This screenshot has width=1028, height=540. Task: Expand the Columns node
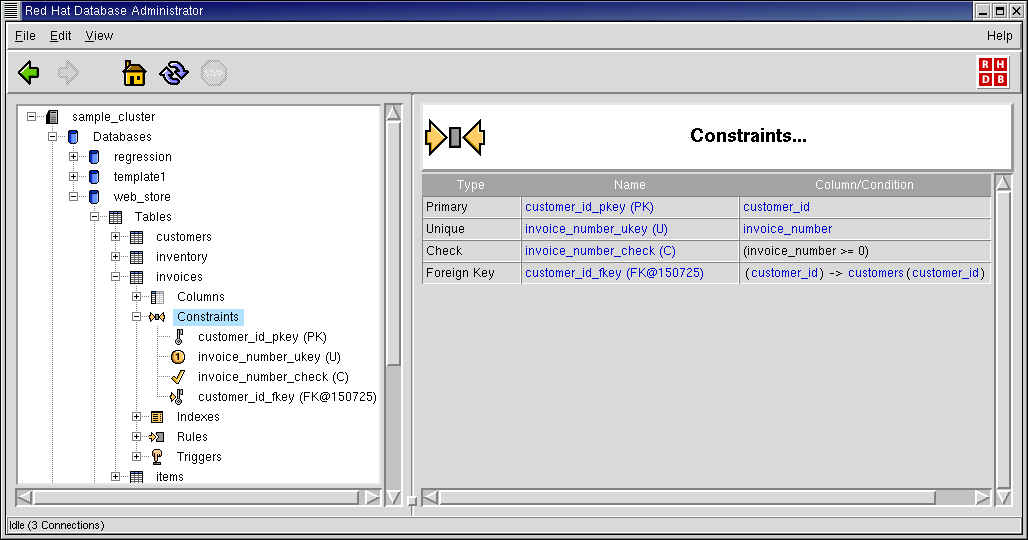coord(136,297)
